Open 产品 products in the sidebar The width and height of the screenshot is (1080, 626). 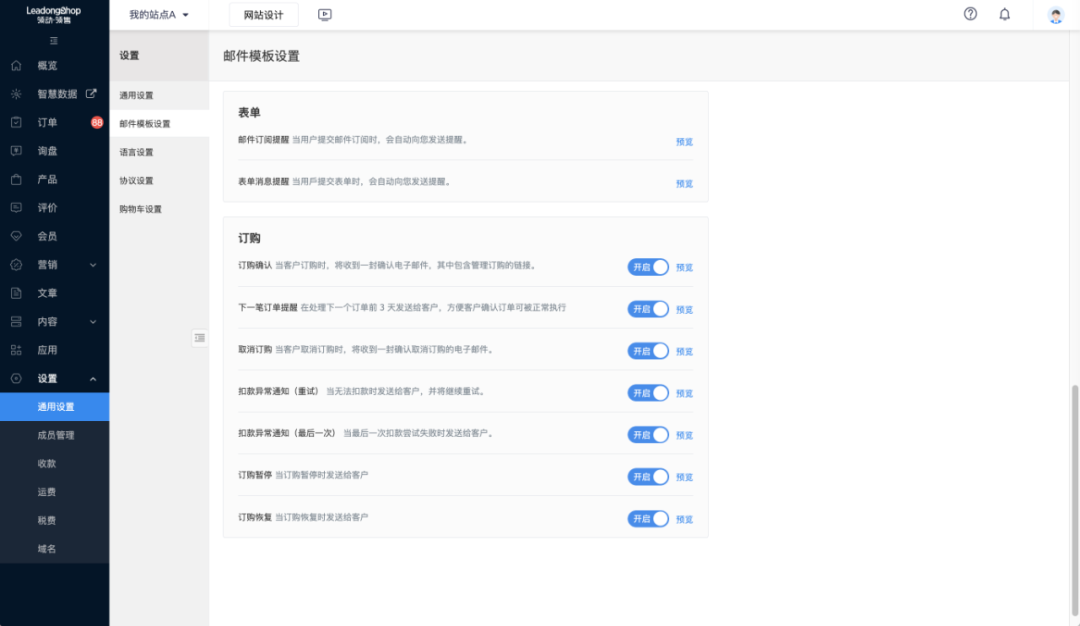coord(47,180)
